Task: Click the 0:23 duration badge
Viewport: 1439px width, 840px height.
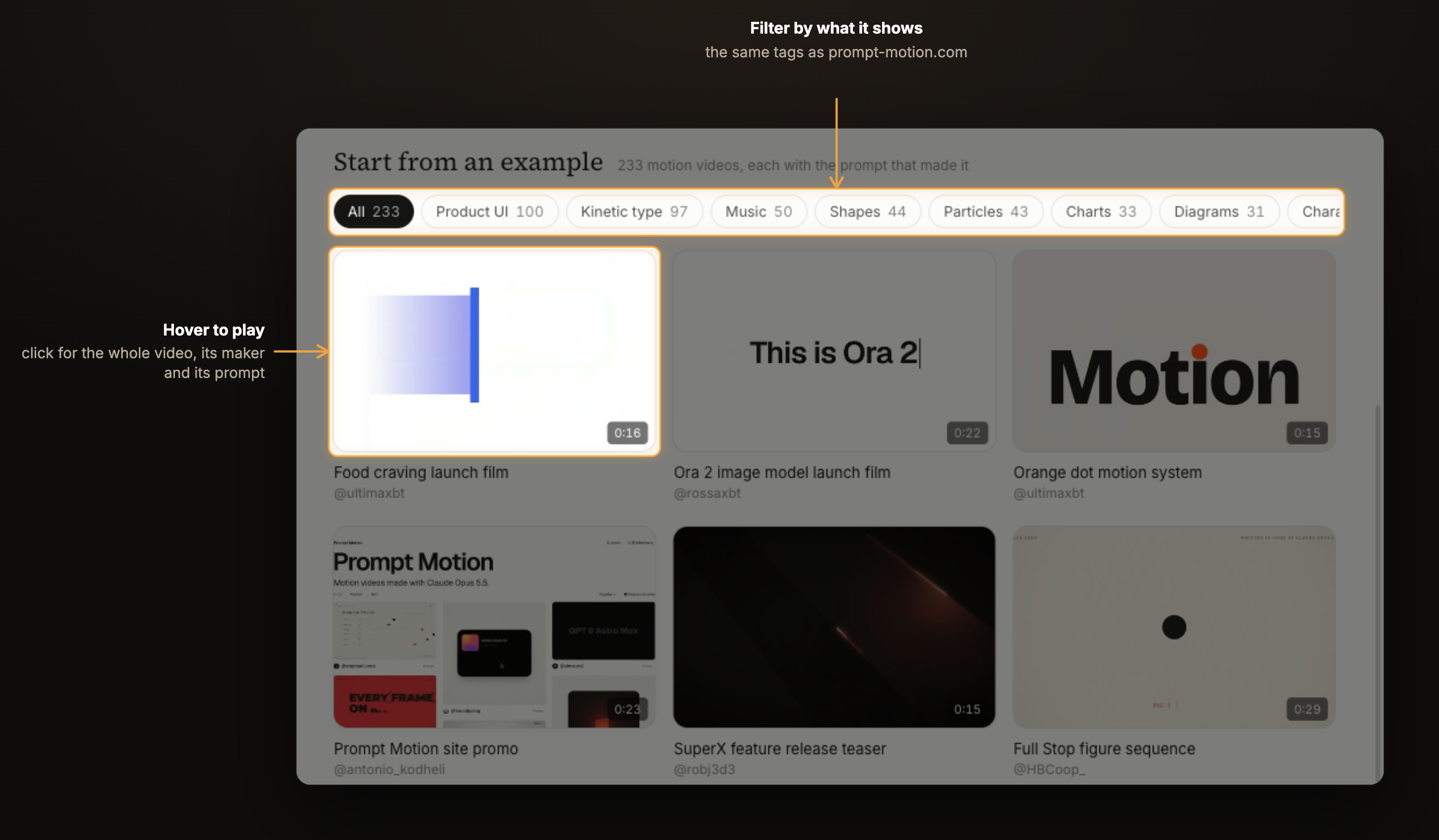Action: click(x=627, y=709)
